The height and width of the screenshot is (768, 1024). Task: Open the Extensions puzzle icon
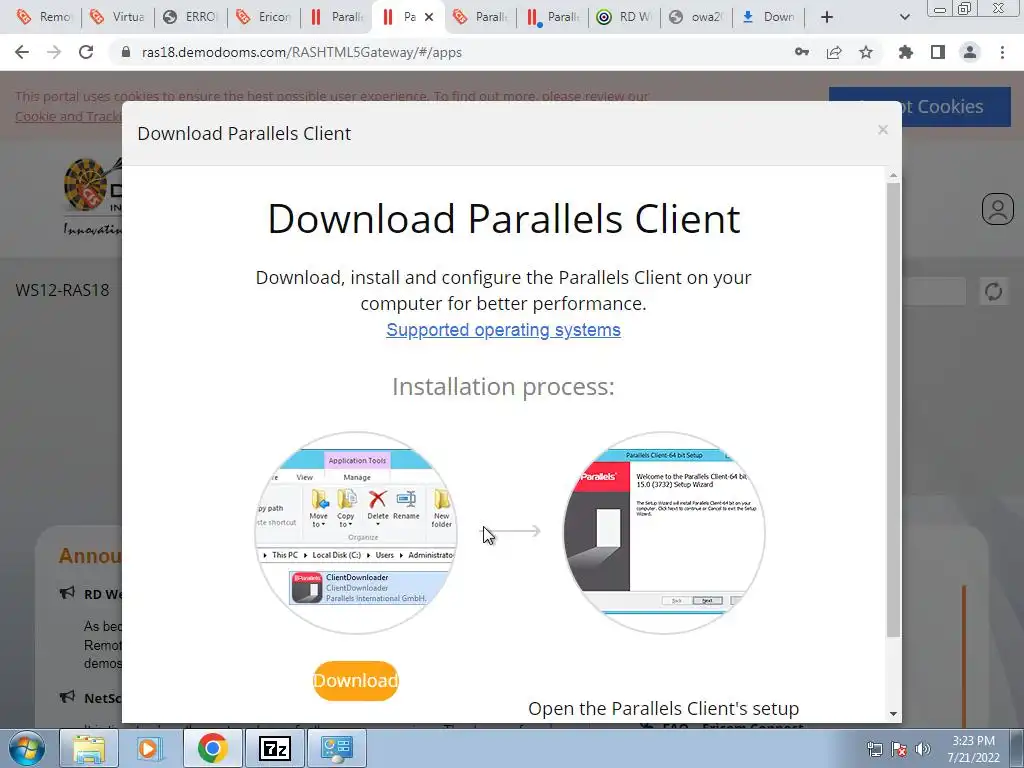coord(905,52)
